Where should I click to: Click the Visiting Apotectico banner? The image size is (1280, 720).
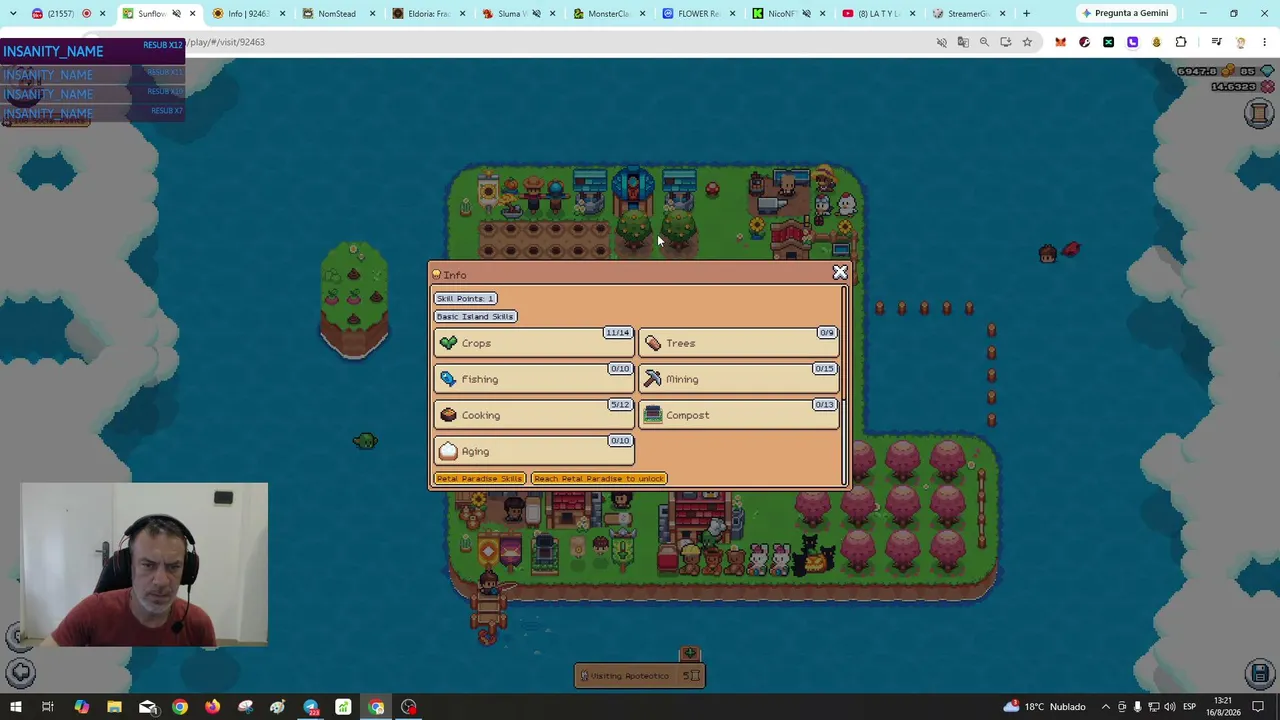tap(640, 676)
